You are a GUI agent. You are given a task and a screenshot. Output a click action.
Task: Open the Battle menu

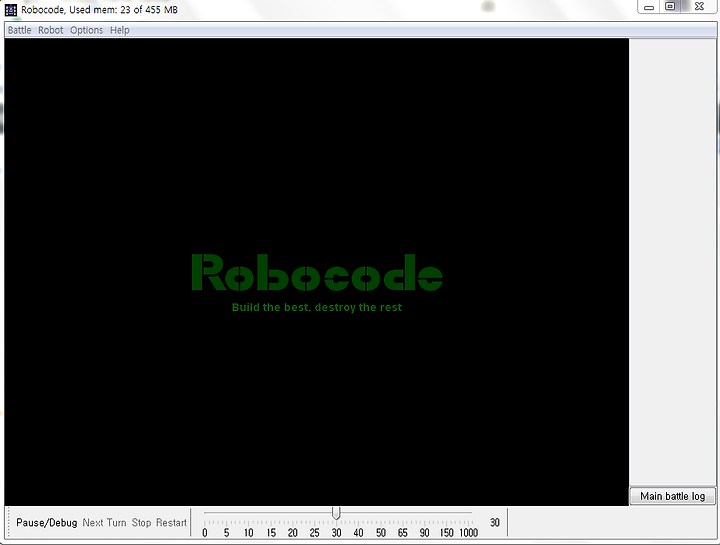coord(19,30)
